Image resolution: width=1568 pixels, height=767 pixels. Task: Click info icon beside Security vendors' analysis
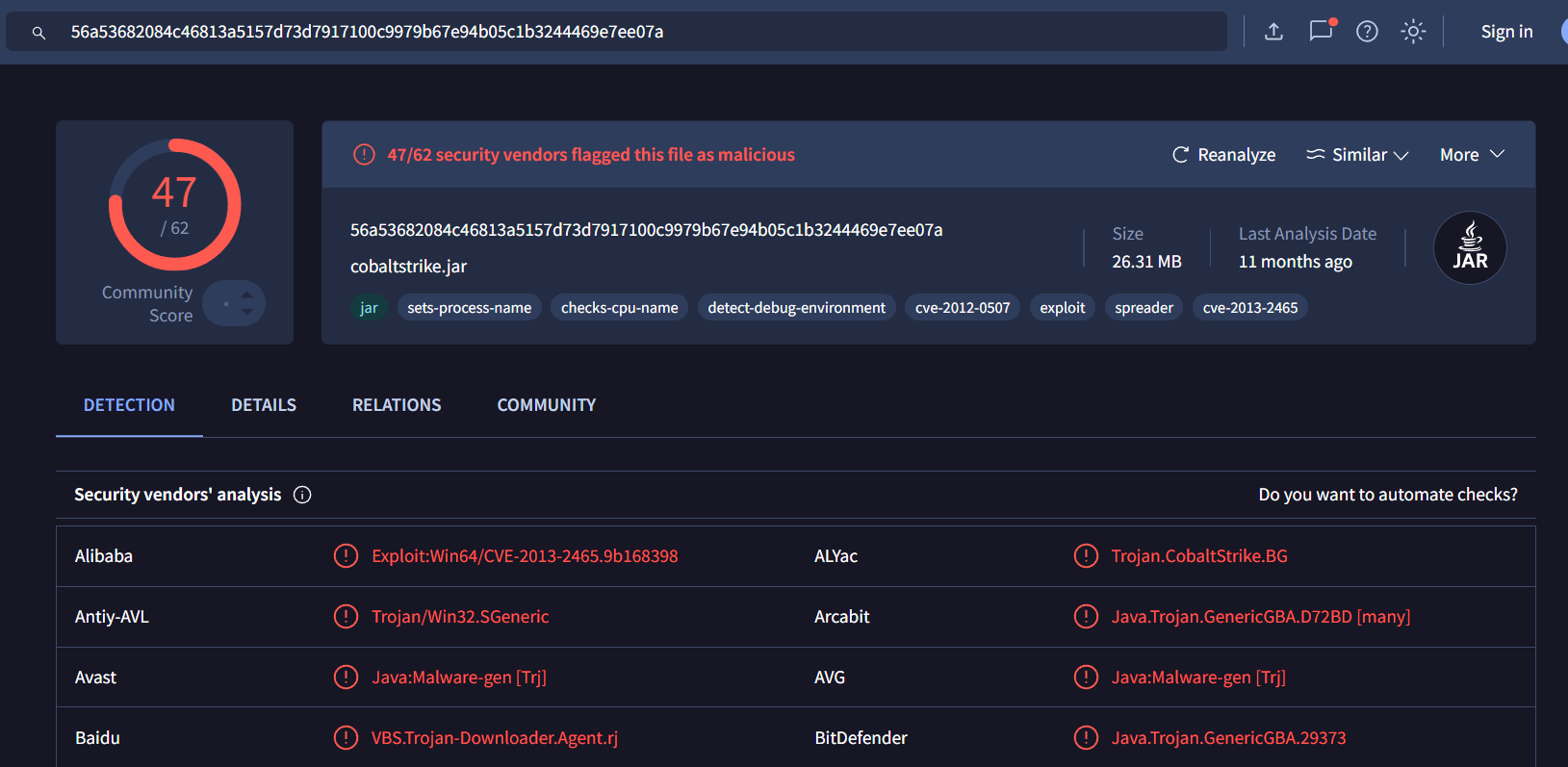(x=302, y=495)
